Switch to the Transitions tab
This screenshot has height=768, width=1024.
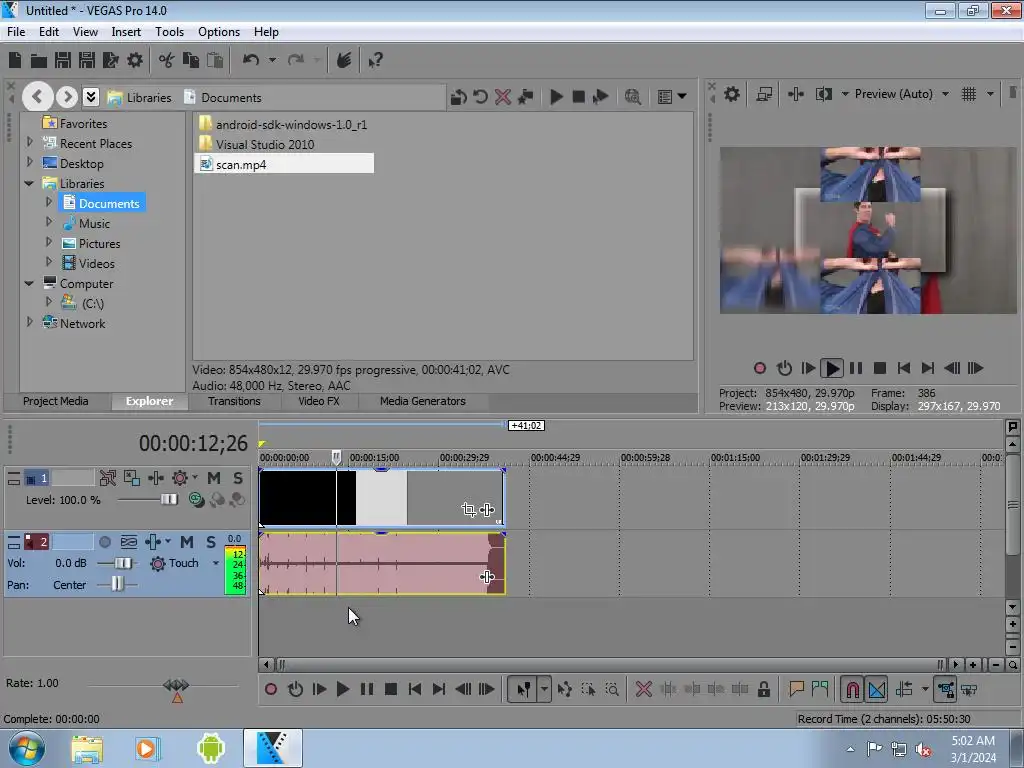[x=234, y=401]
